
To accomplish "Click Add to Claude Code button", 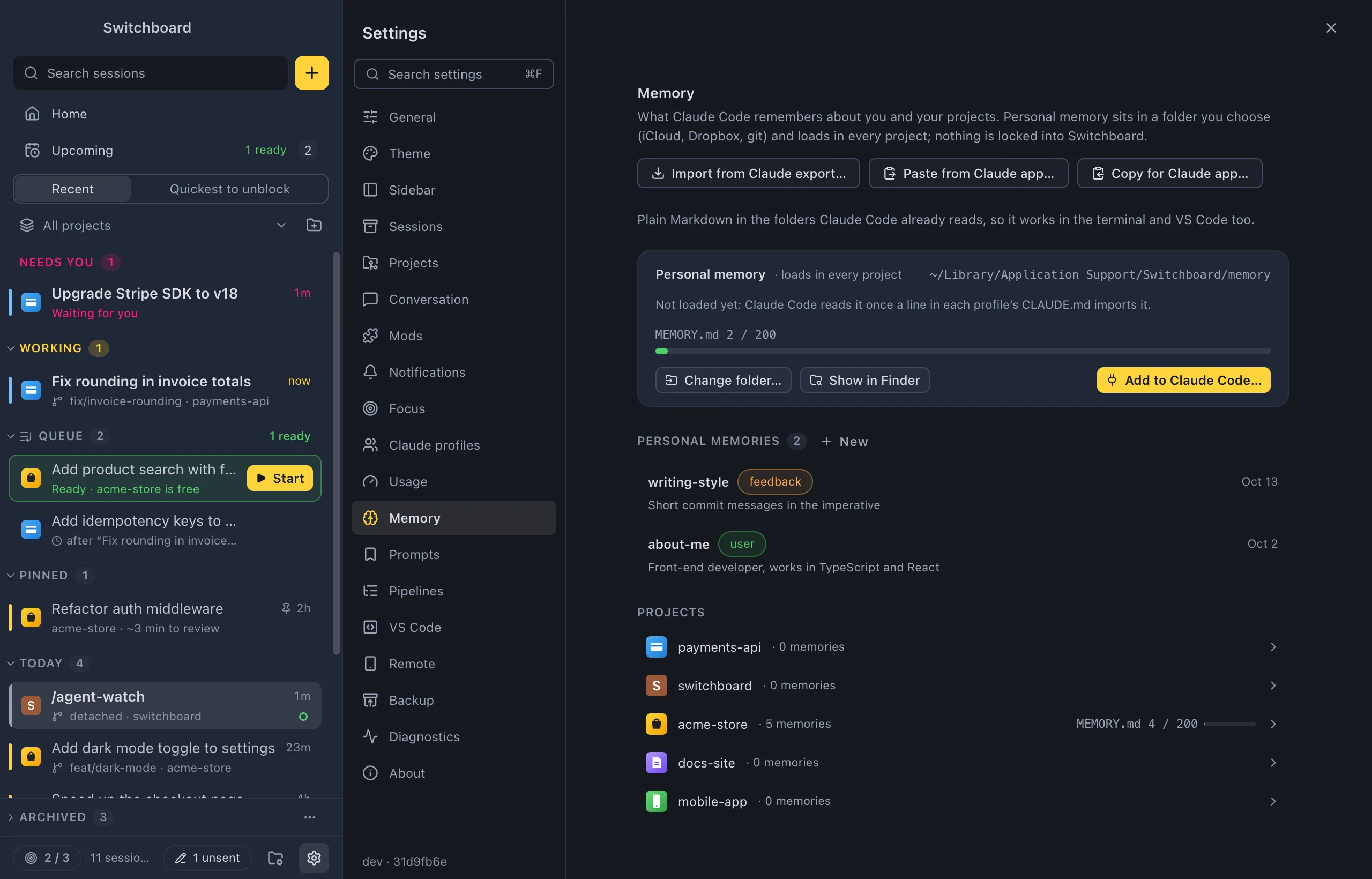I will [x=1184, y=380].
